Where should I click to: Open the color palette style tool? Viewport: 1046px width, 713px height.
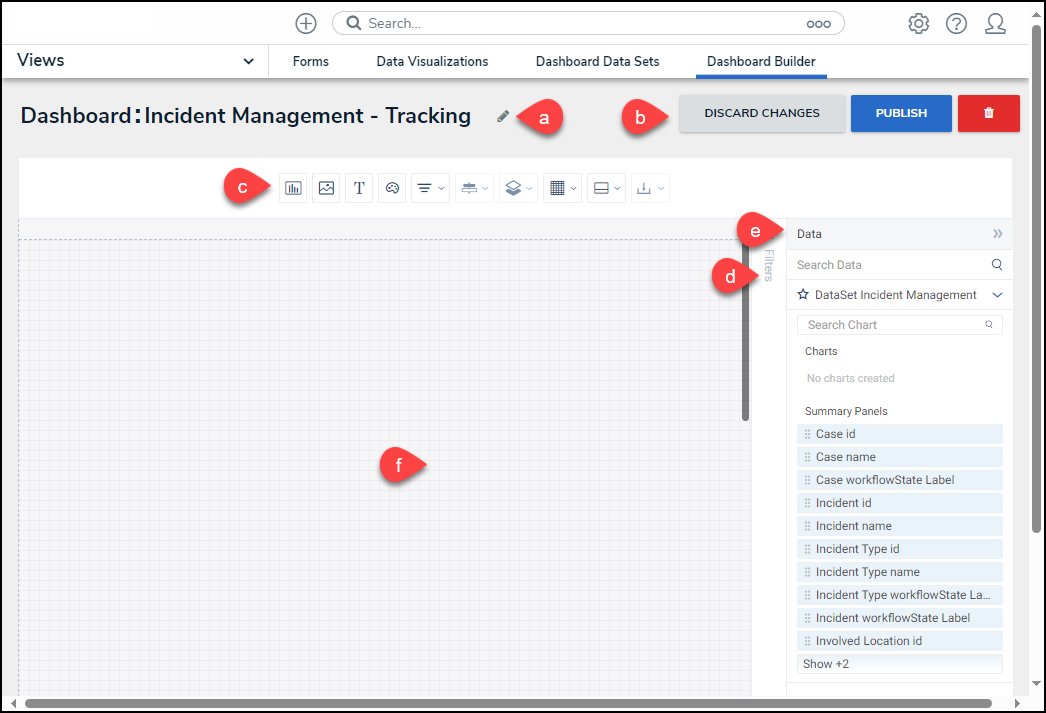pos(392,188)
